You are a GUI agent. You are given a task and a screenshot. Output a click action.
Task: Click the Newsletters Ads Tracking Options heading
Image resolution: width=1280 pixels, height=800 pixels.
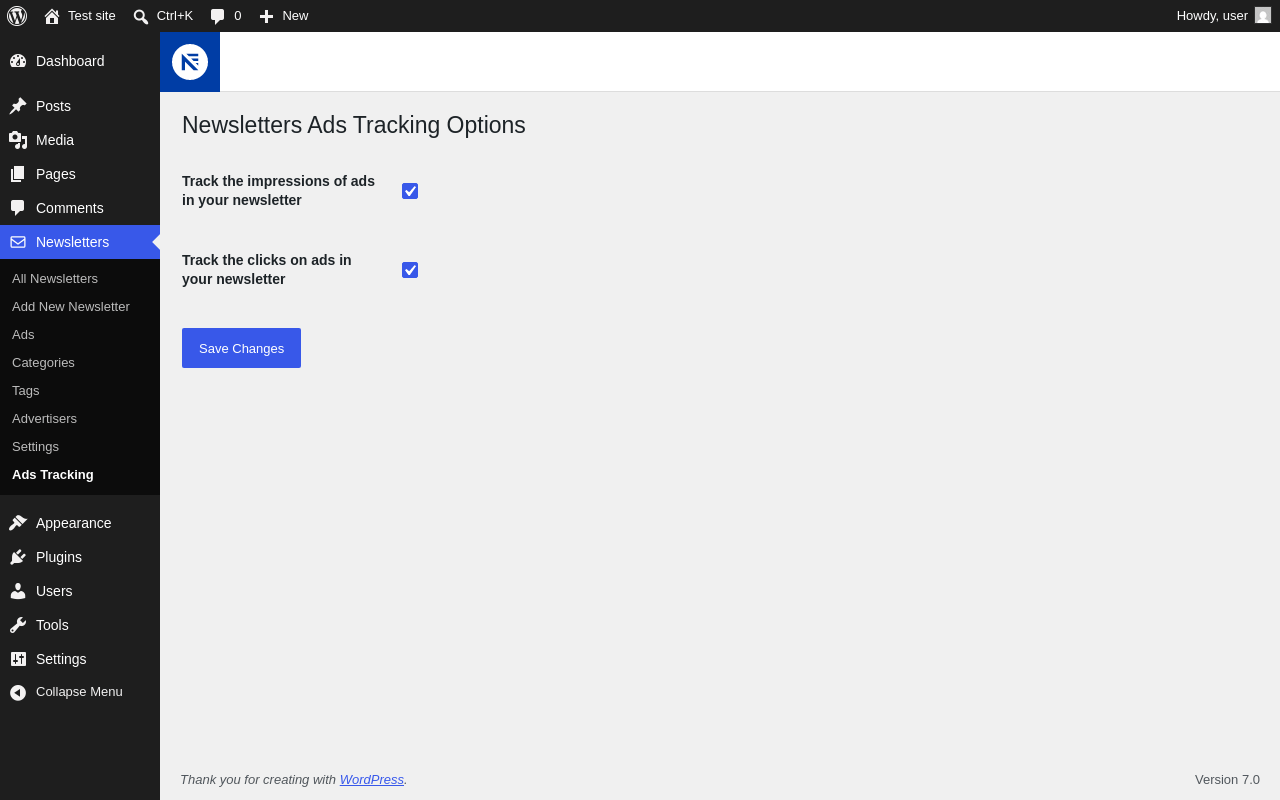click(x=354, y=125)
